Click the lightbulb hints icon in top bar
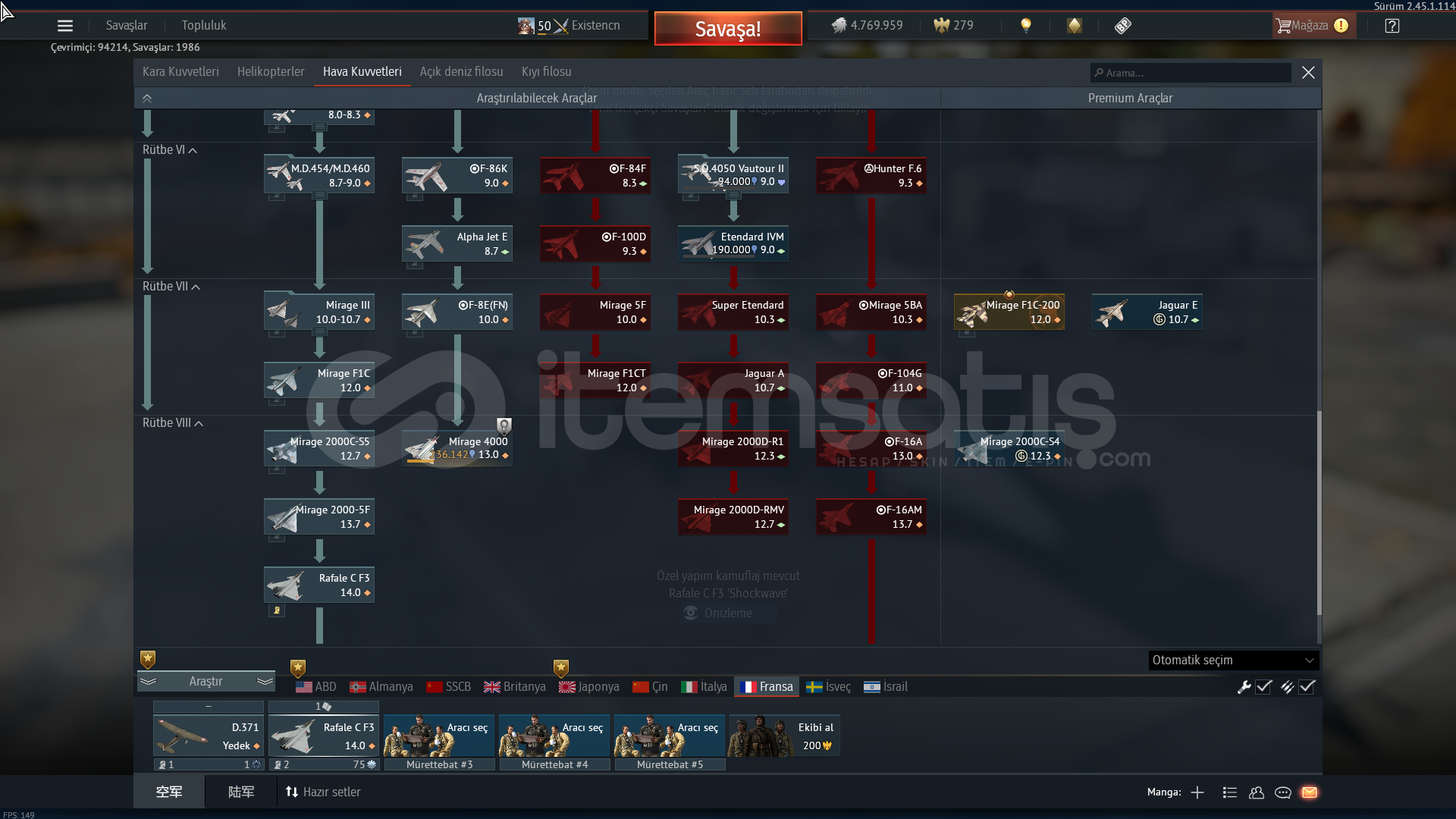 [x=1026, y=26]
